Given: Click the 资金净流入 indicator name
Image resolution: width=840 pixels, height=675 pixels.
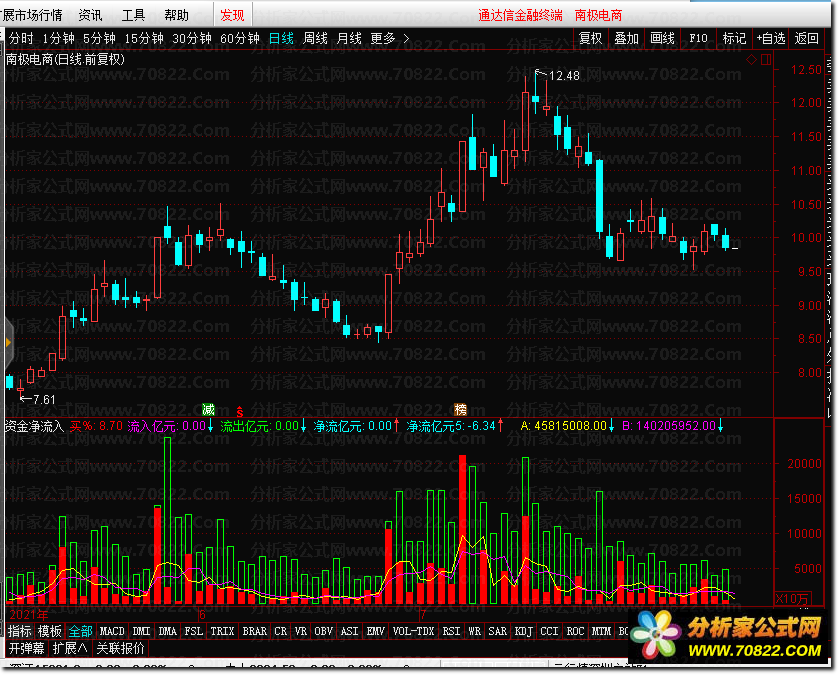Looking at the screenshot, I should tap(34, 426).
